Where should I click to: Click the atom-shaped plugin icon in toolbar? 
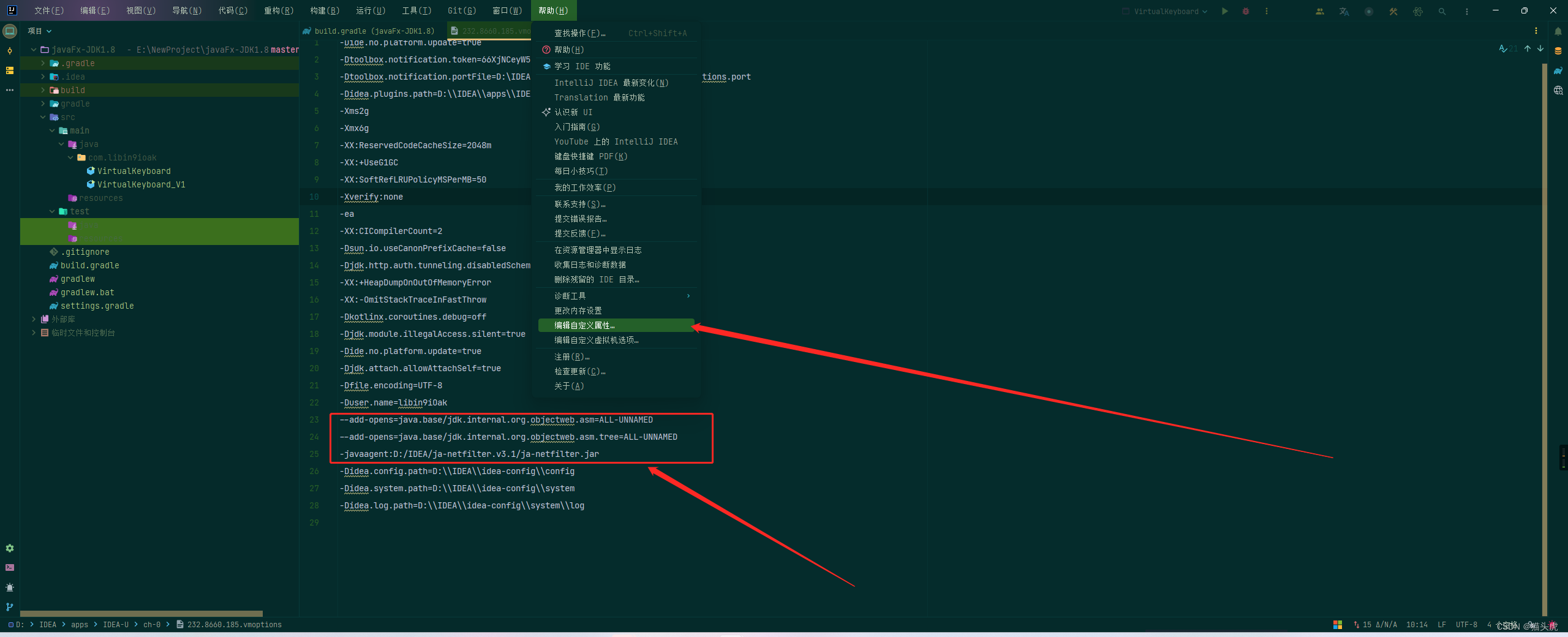pos(1418,11)
